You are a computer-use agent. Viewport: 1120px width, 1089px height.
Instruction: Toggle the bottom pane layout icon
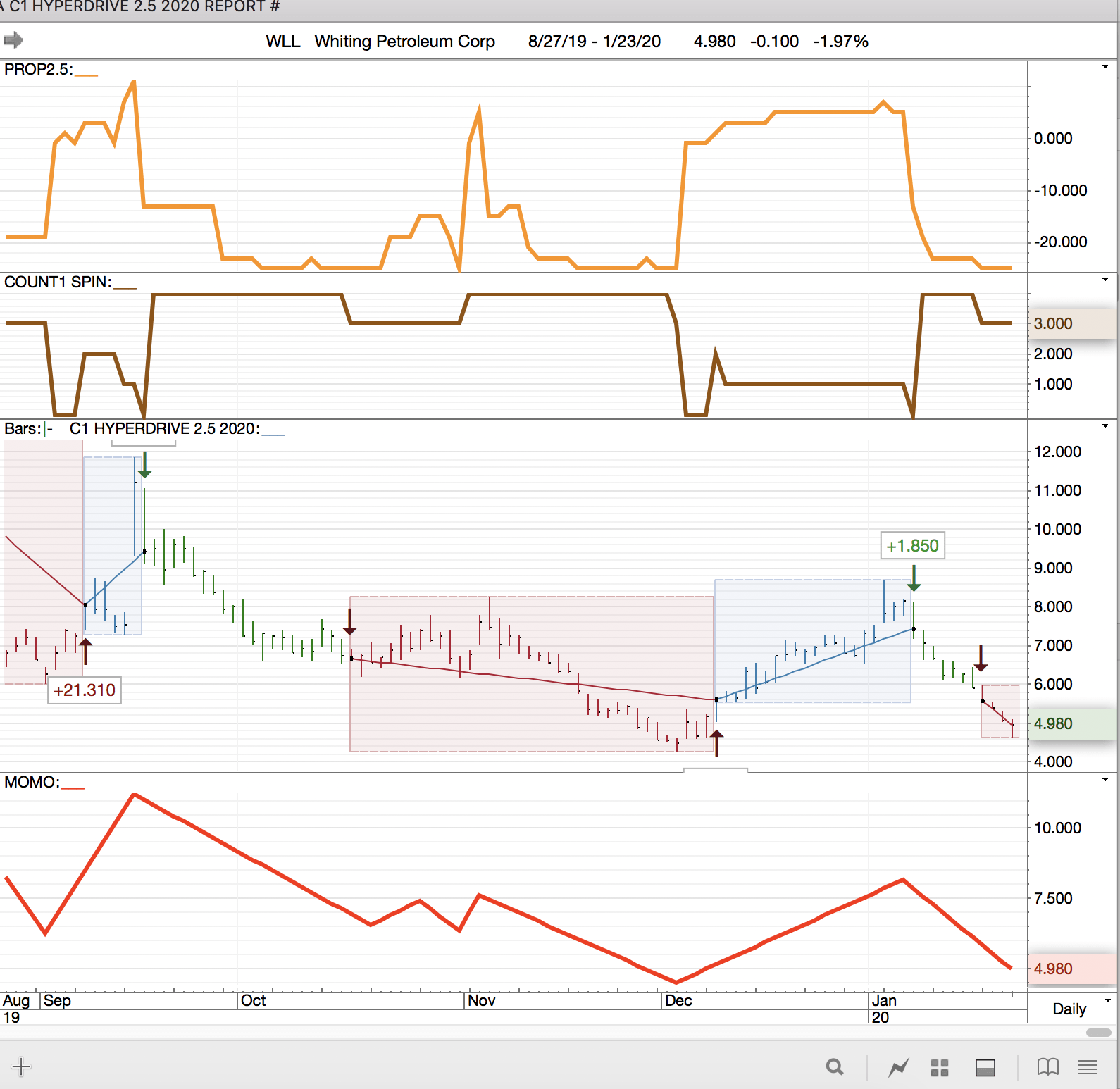985,1068
